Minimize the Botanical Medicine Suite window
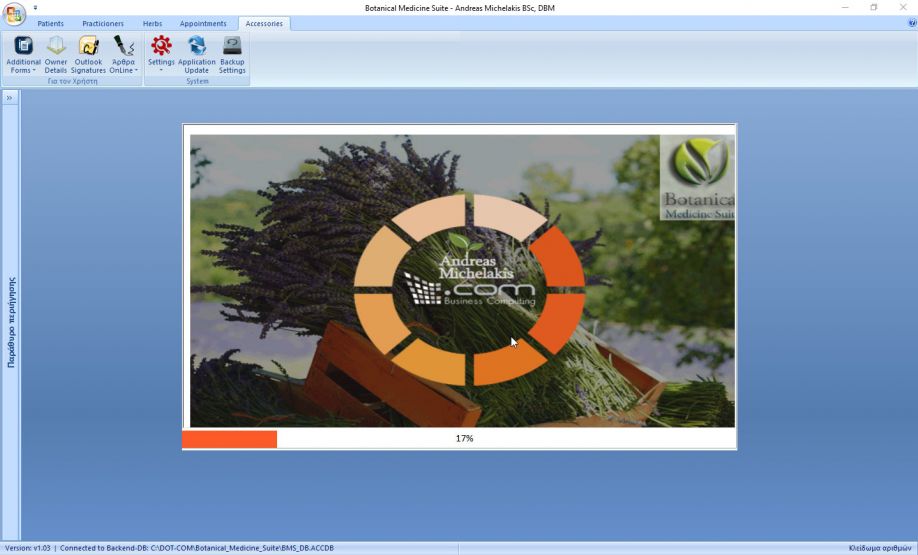This screenshot has width=918, height=555. pyautogui.click(x=845, y=8)
